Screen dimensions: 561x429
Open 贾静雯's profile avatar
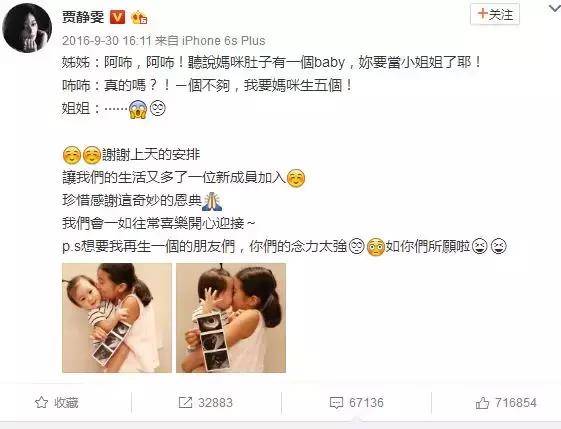(x=27, y=28)
